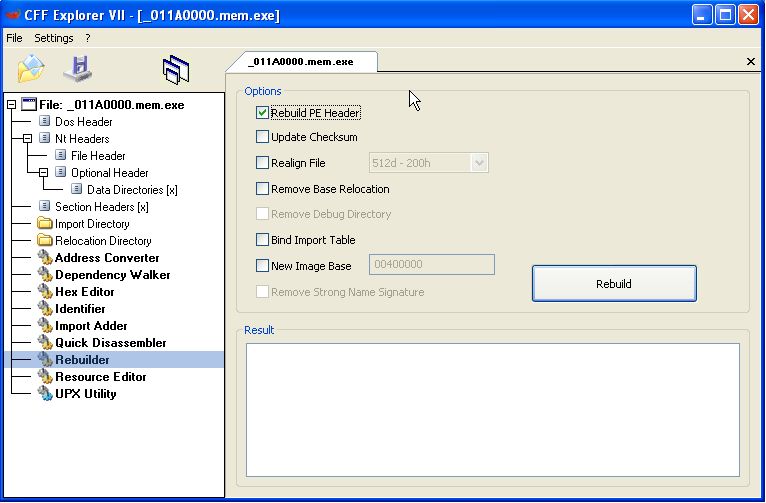Viewport: 766px width, 503px height.
Task: Collapse the File root tree node
Action: pyautogui.click(x=12, y=105)
